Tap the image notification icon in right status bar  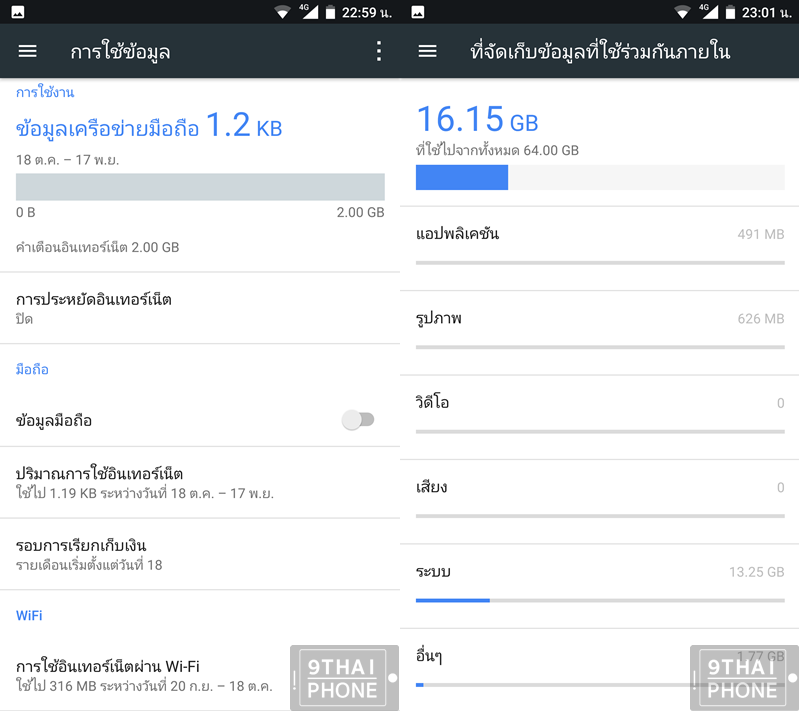coord(418,12)
